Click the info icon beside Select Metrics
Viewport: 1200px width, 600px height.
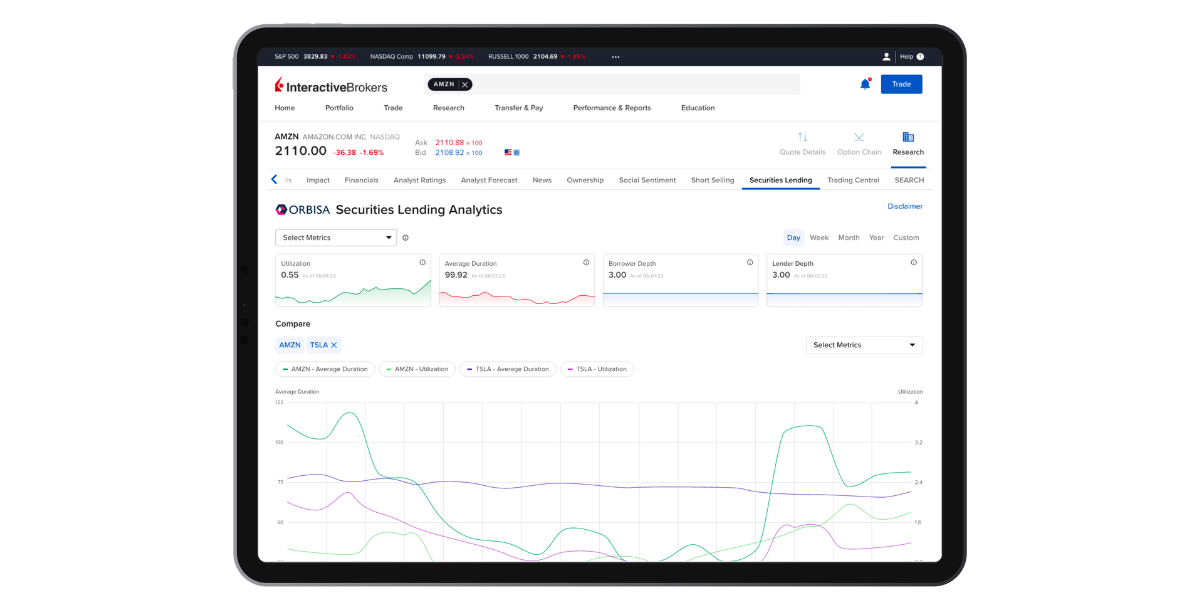[x=406, y=237]
